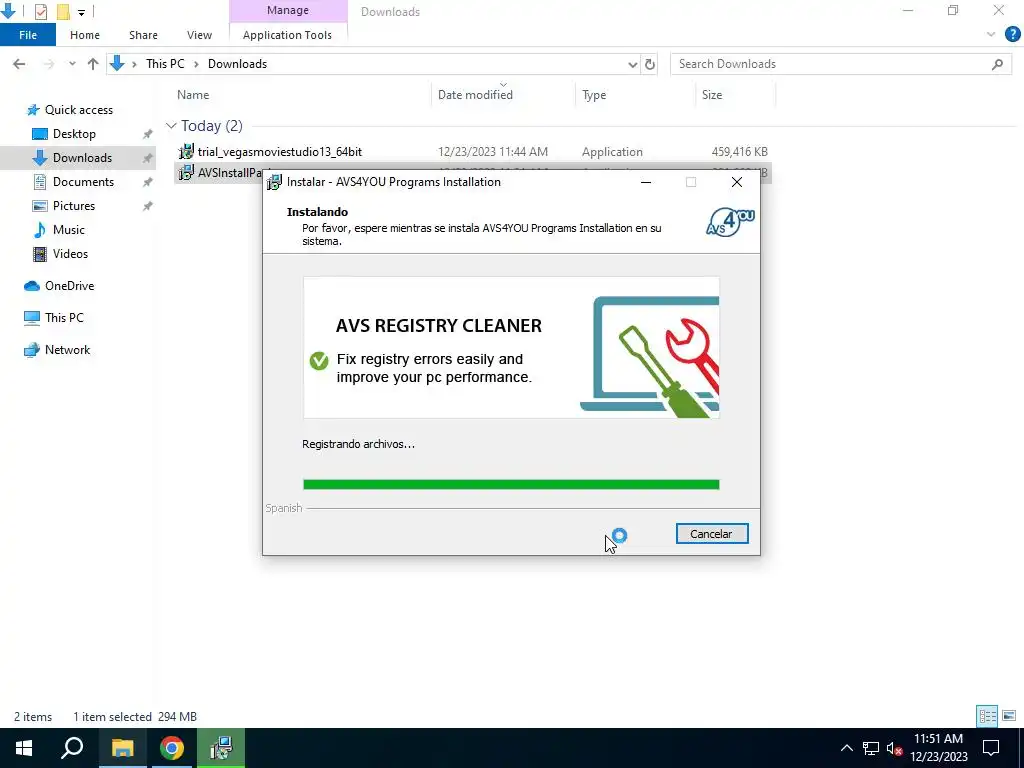Open Pictures in the navigation pane

74,206
